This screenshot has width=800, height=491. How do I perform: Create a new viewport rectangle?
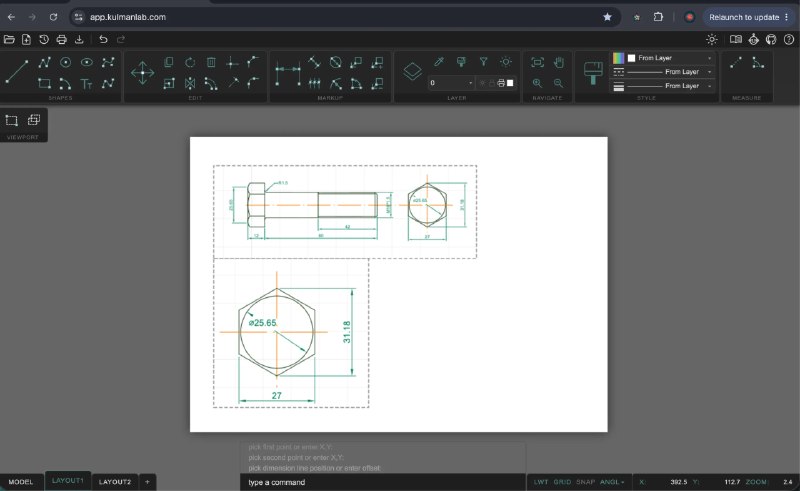11,120
